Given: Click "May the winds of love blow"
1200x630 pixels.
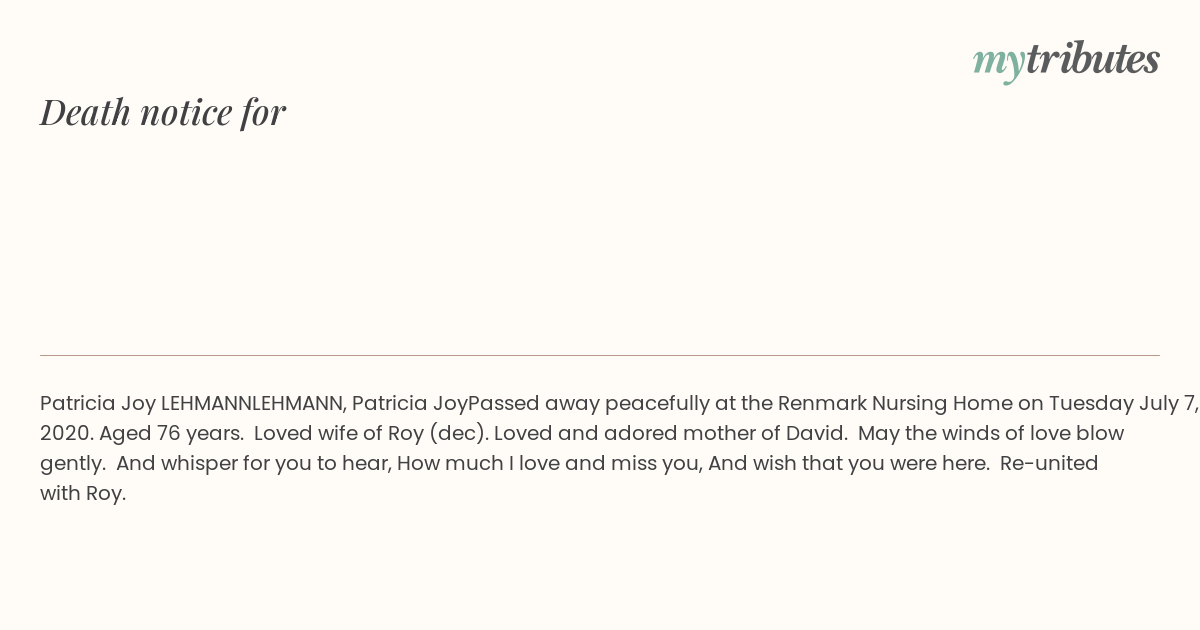Looking at the screenshot, I should [991, 434].
